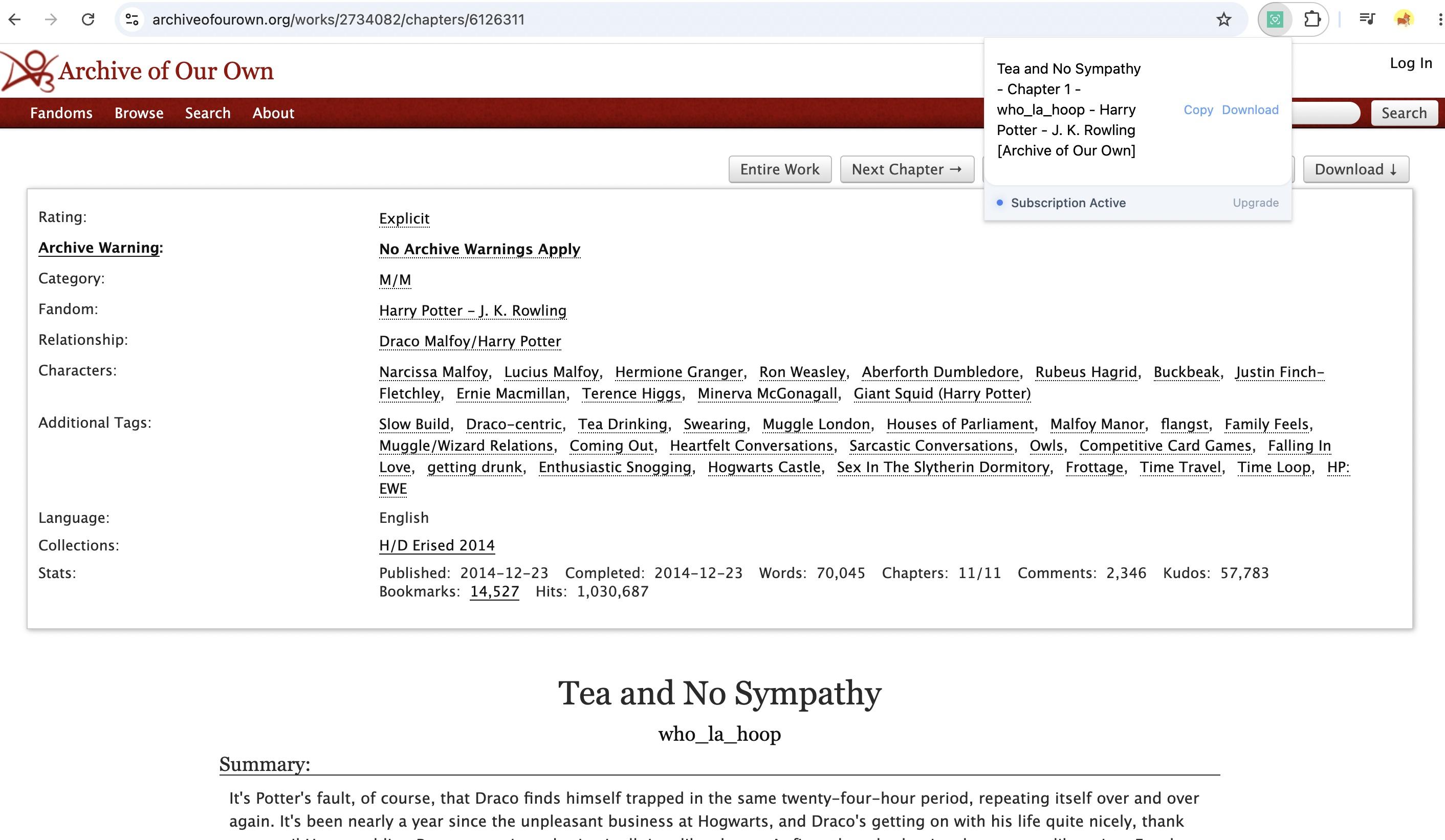This screenshot has width=1445, height=840.
Task: Open H/D Erised 2014 collection
Action: pos(436,545)
